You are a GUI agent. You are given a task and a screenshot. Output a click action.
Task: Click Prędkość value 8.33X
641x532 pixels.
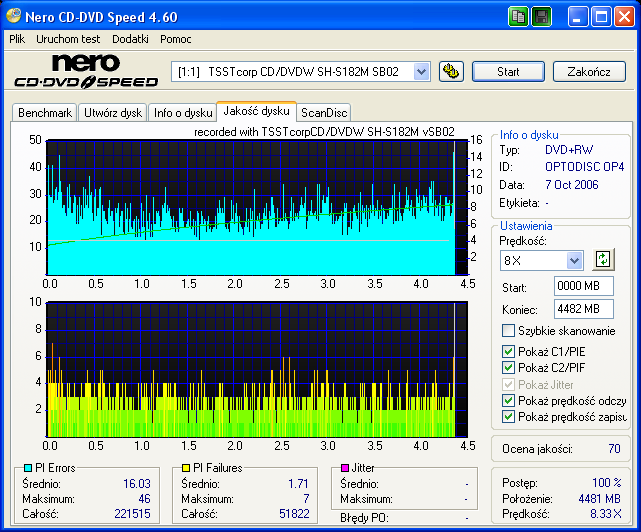pyautogui.click(x=605, y=514)
